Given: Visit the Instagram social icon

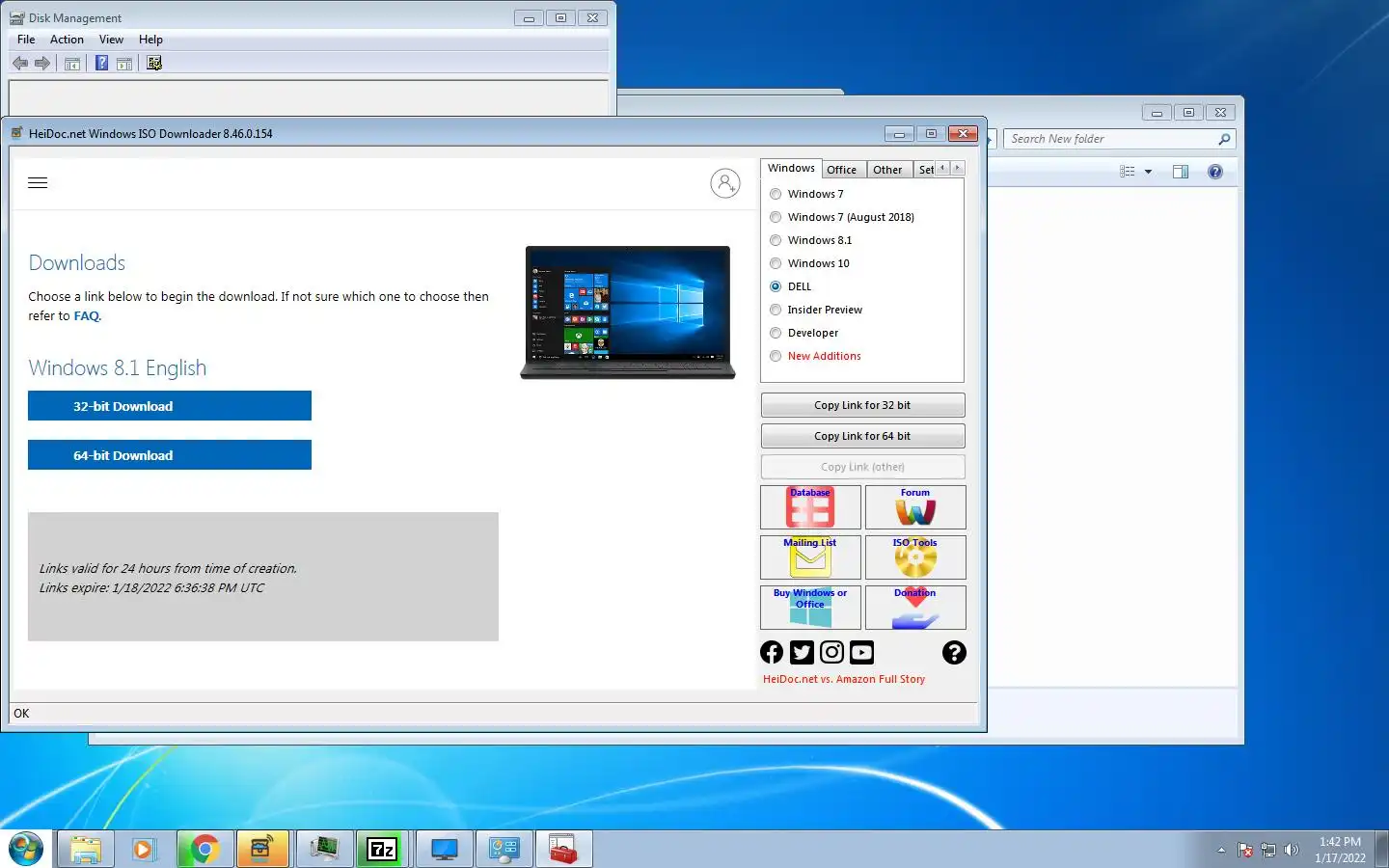Looking at the screenshot, I should click(831, 652).
